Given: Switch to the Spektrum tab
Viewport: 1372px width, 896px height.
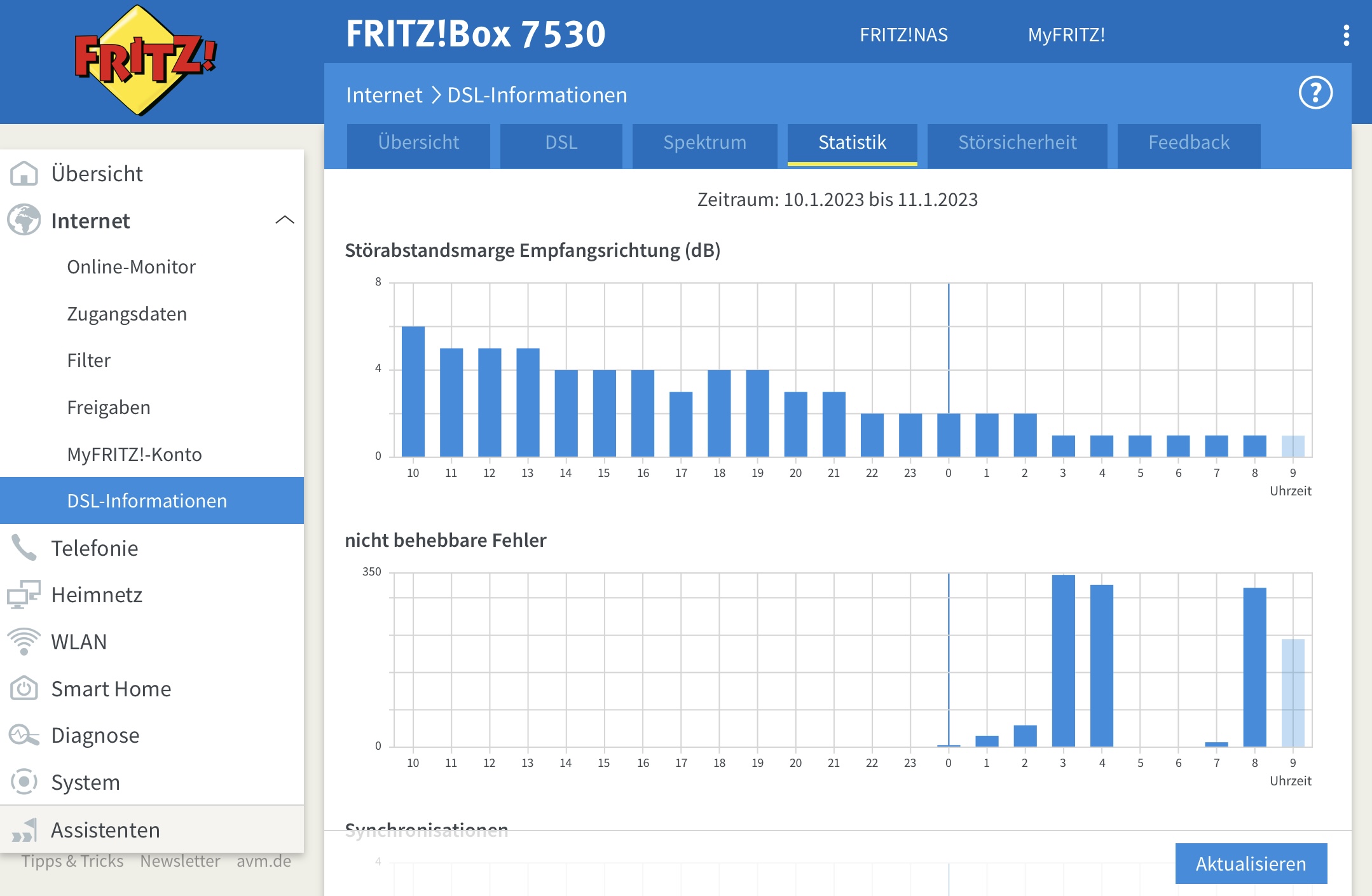Looking at the screenshot, I should coord(704,142).
